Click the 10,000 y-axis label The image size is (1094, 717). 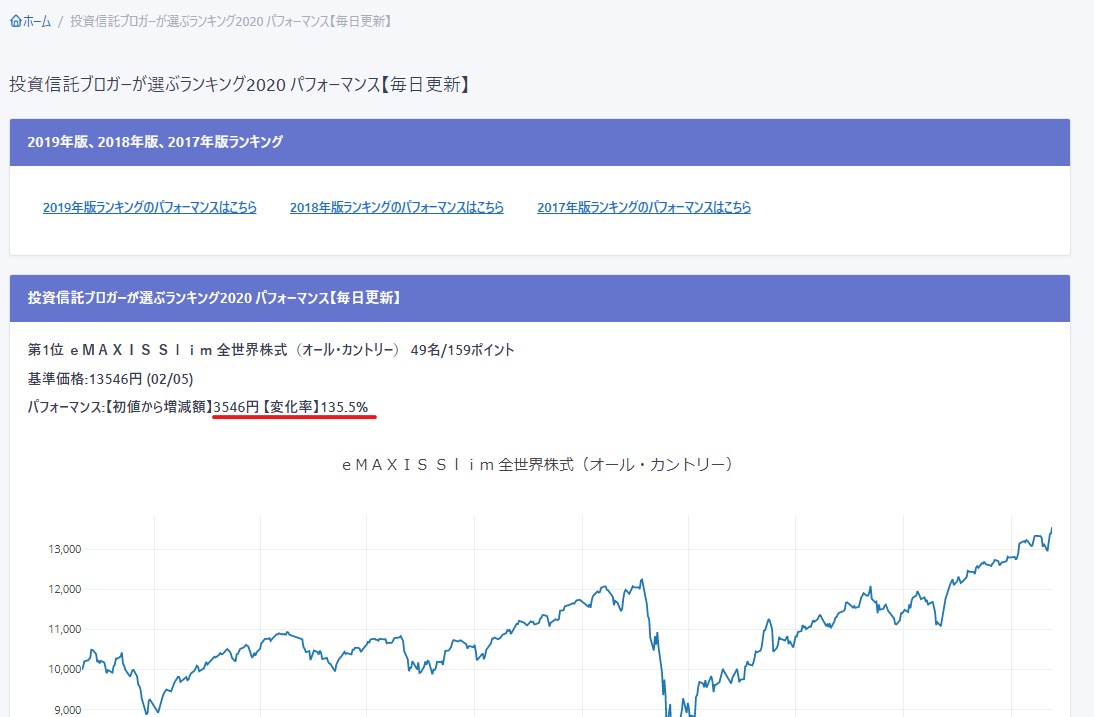click(63, 670)
